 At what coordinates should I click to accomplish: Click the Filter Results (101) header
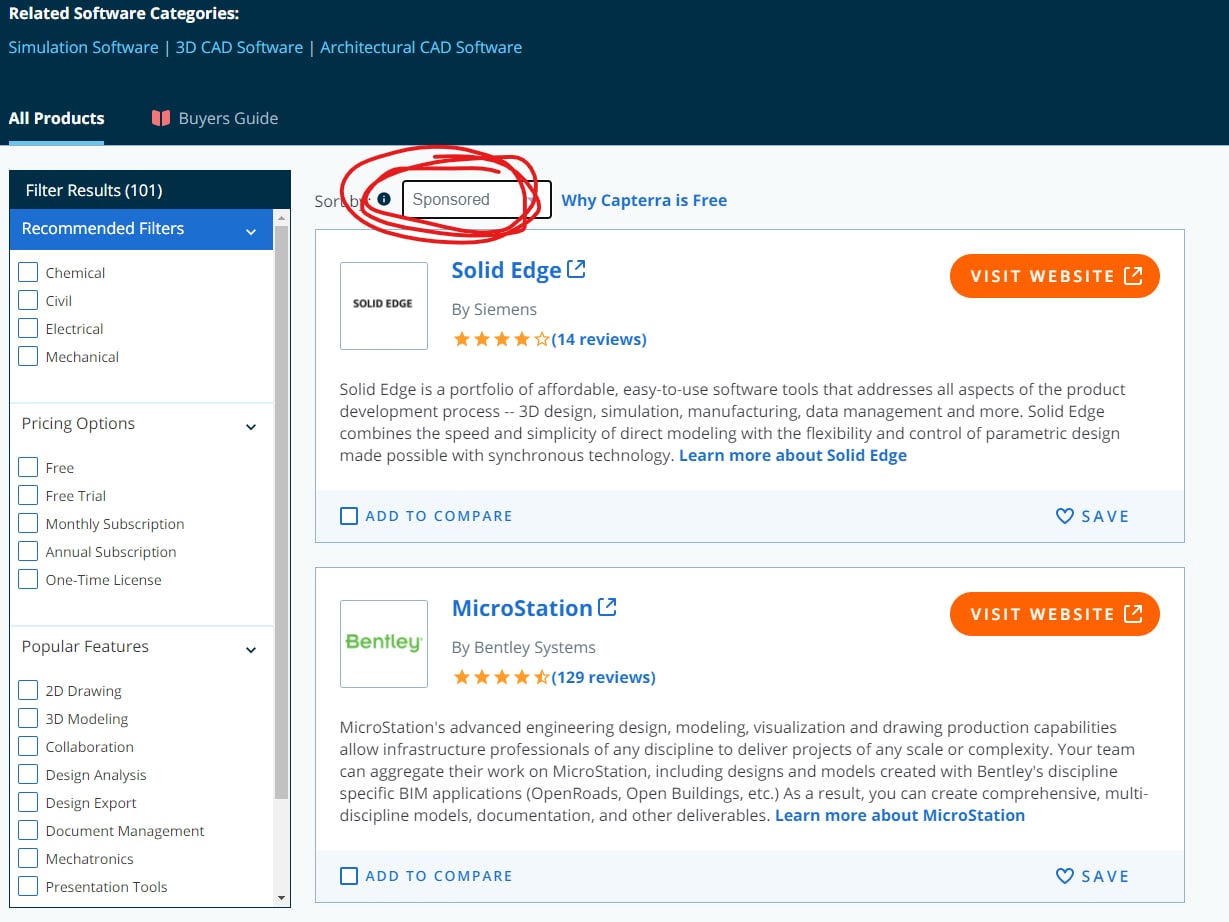pos(150,190)
